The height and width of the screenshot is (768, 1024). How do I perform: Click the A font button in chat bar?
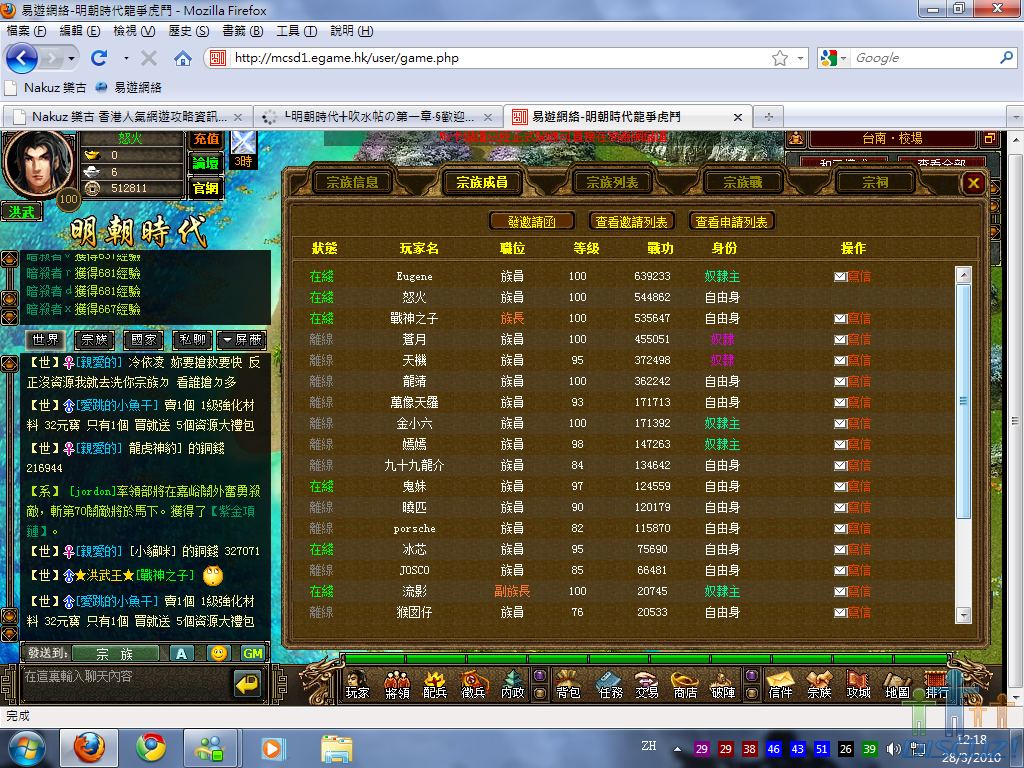[x=182, y=653]
